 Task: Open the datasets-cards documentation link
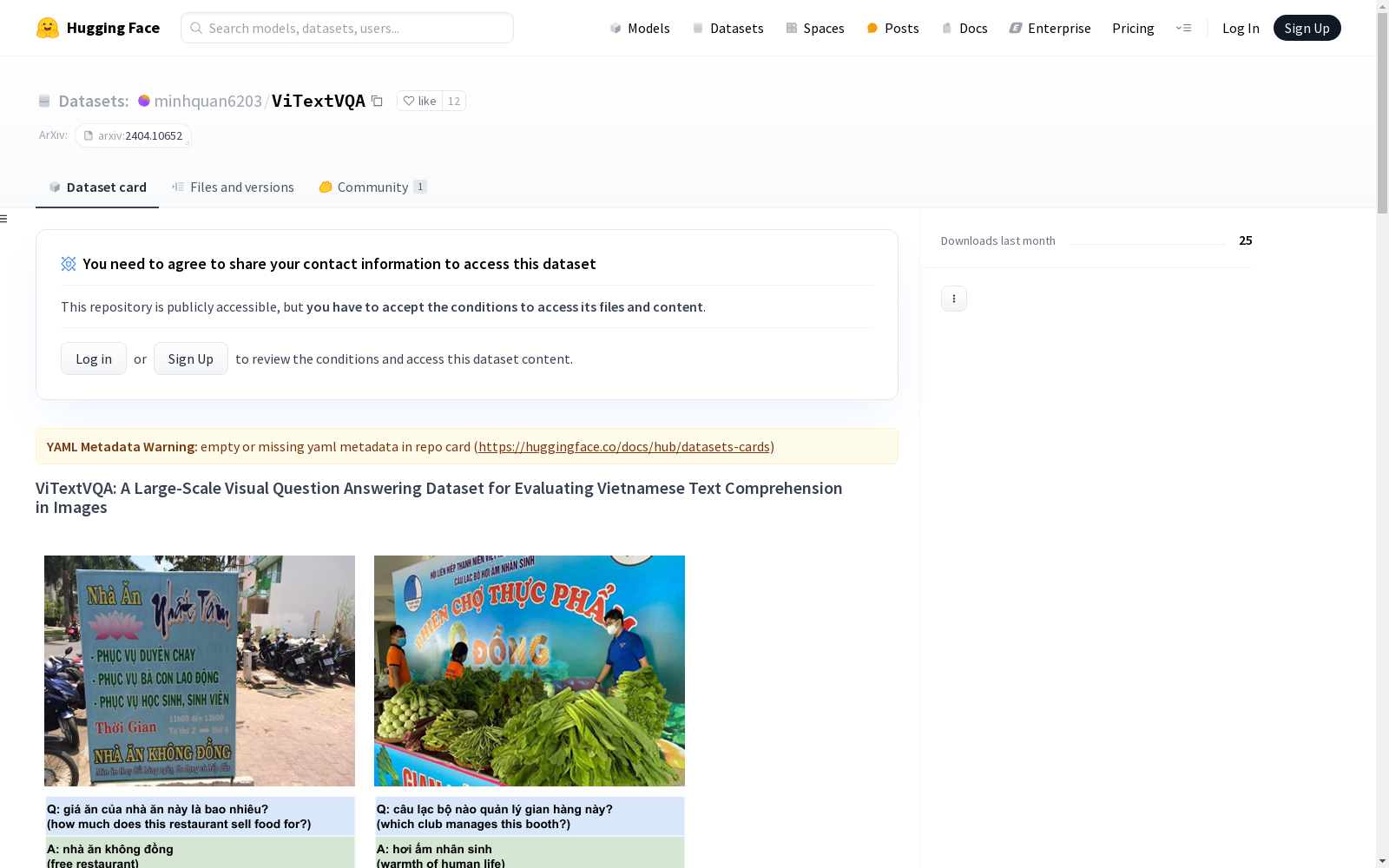(x=624, y=446)
